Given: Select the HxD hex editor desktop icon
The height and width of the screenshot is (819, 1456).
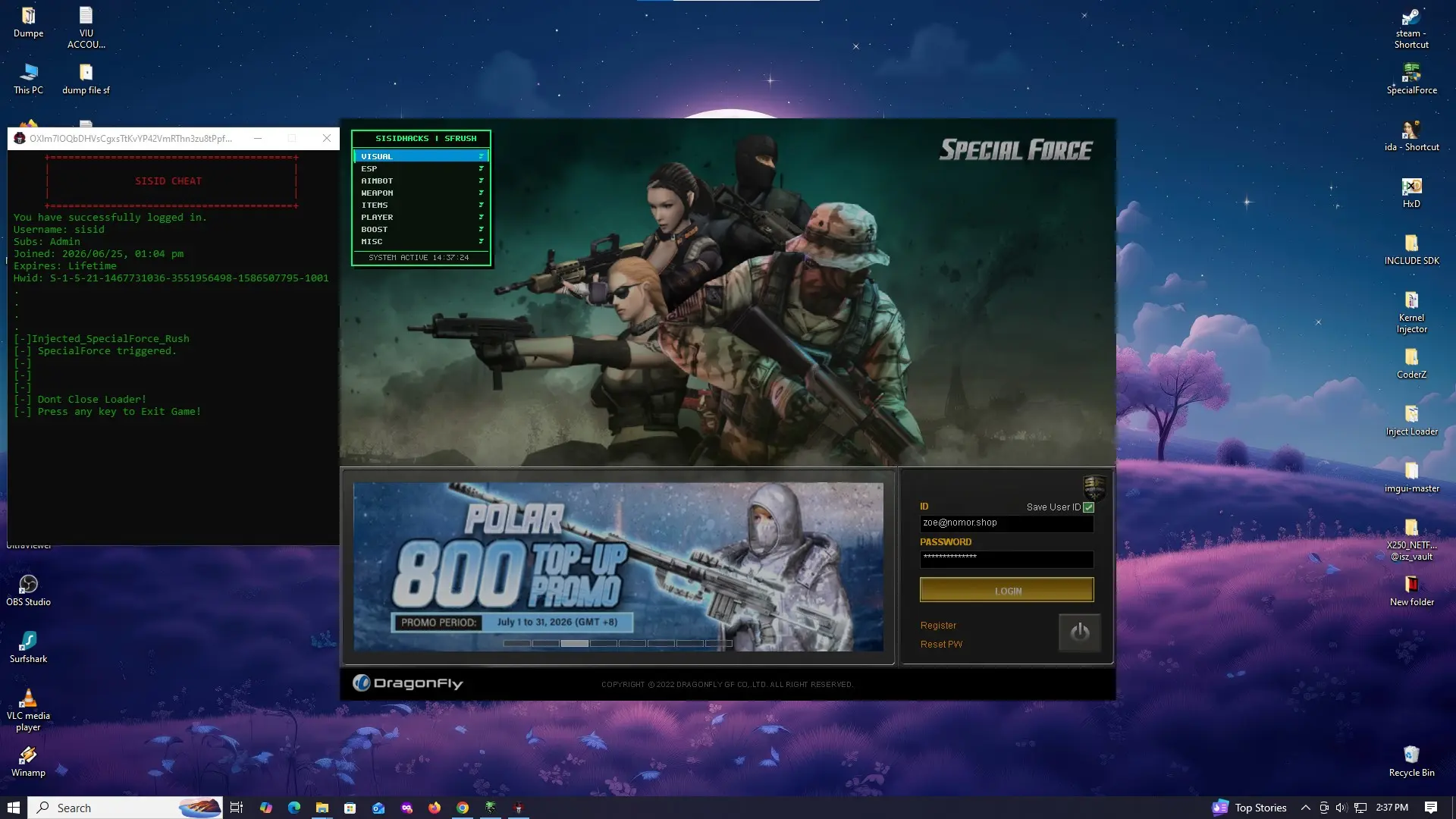Looking at the screenshot, I should [x=1411, y=193].
